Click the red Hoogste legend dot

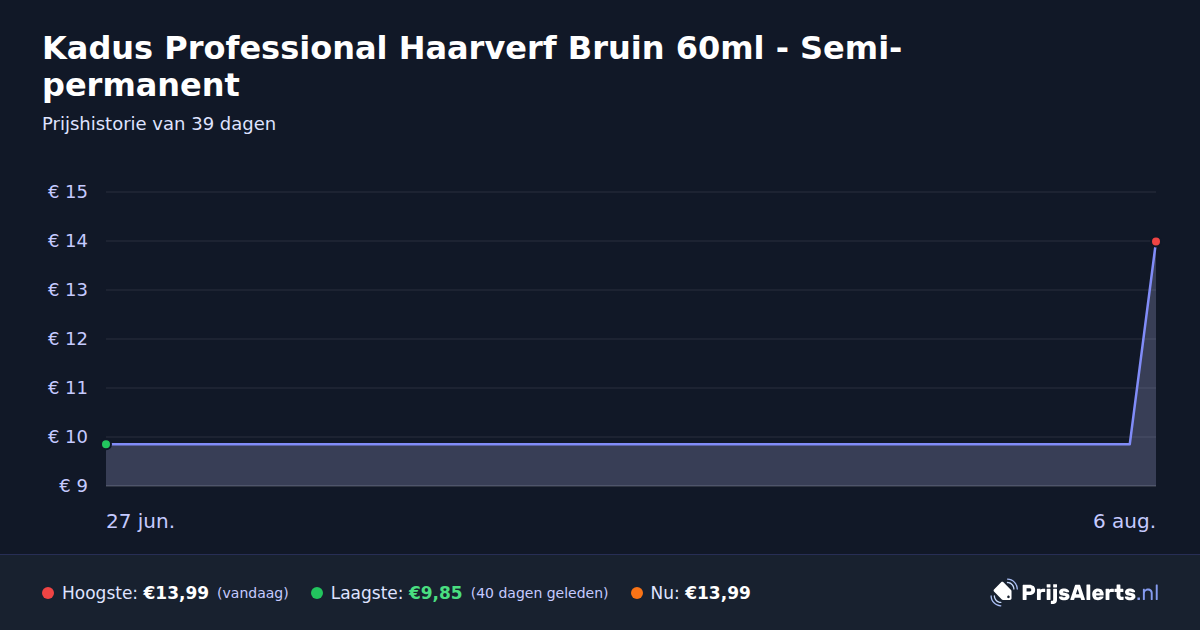tap(48, 593)
